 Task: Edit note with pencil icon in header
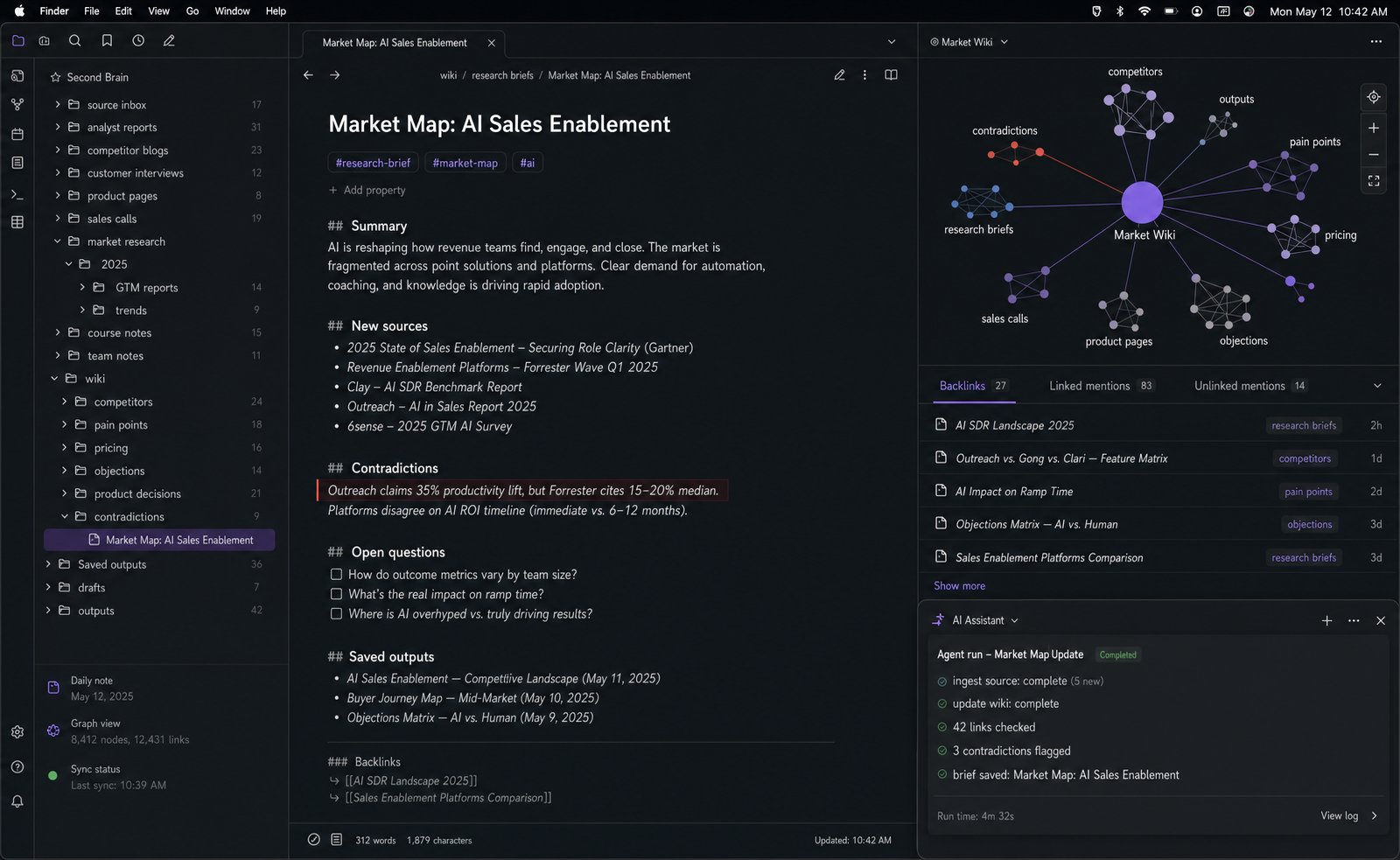click(x=839, y=75)
